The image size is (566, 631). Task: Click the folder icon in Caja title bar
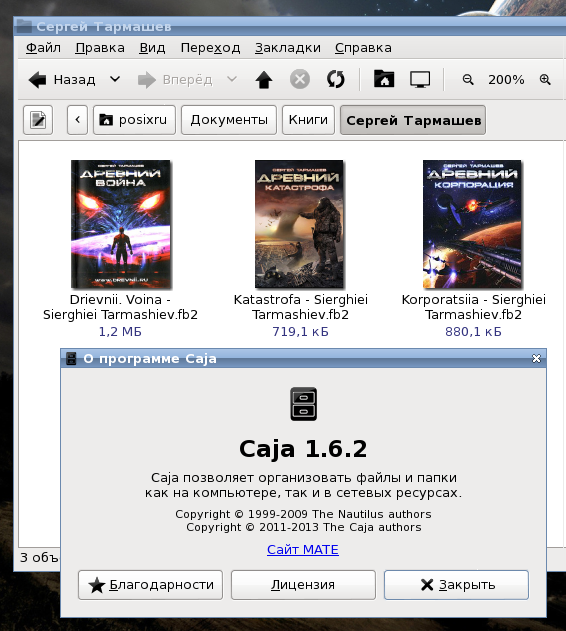(x=24, y=26)
